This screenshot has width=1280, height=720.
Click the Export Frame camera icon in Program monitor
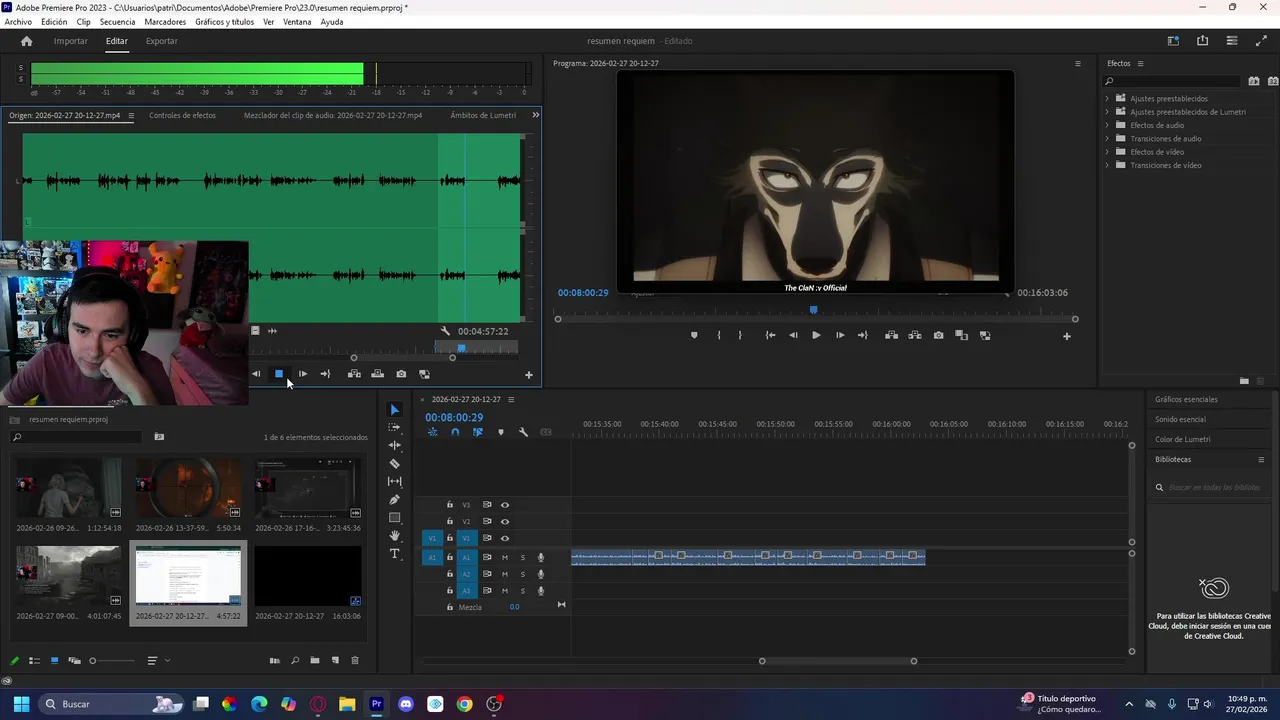[938, 336]
